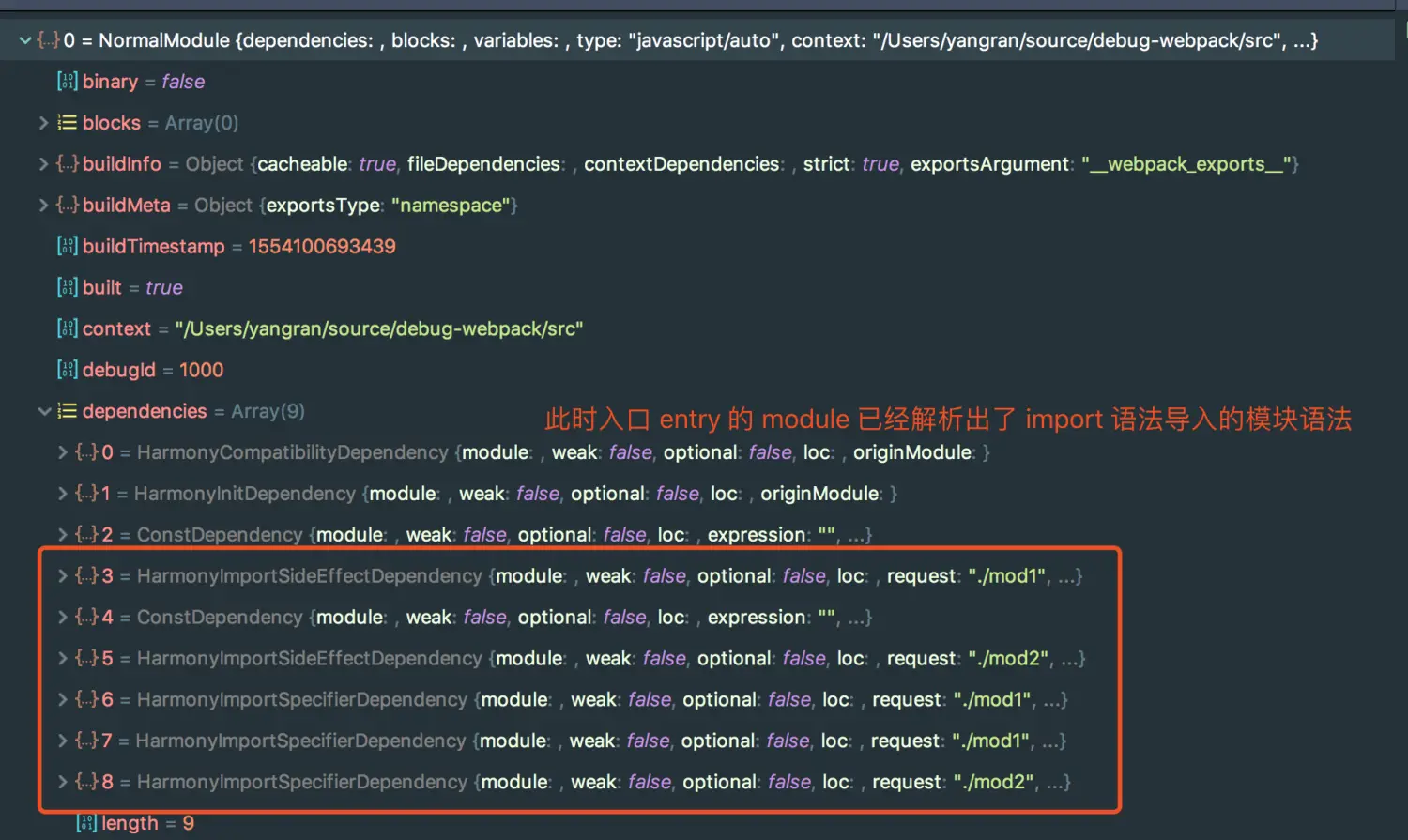
Task: Select the 'true' value of built
Action: click(x=164, y=288)
